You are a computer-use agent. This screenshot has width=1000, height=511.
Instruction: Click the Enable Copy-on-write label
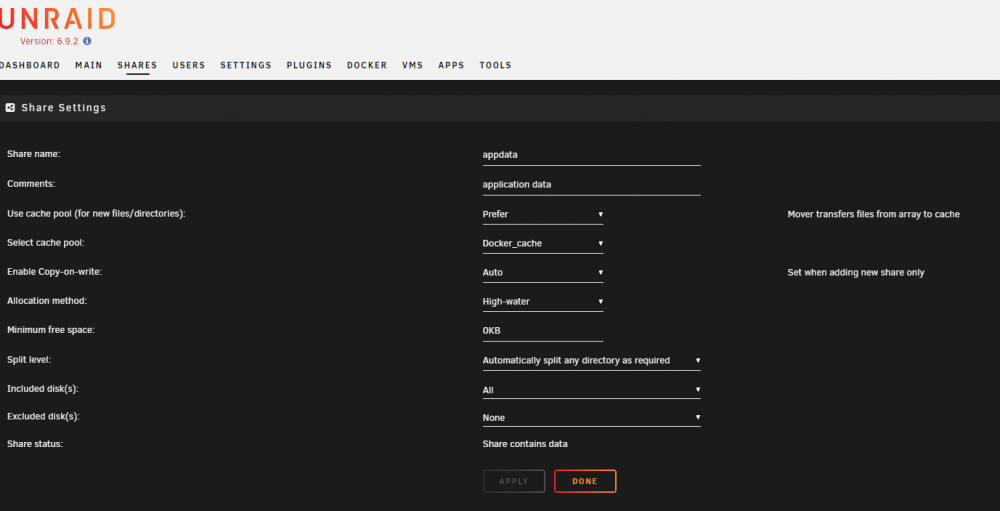[x=55, y=272]
